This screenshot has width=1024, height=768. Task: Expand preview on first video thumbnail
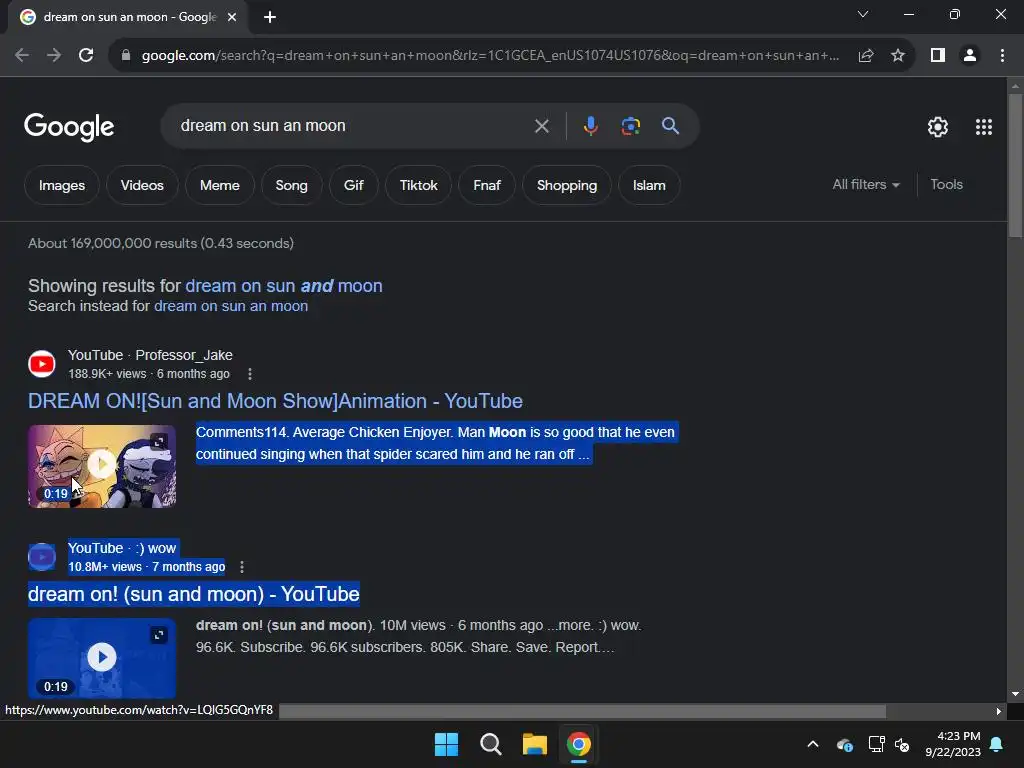pyautogui.click(x=159, y=442)
